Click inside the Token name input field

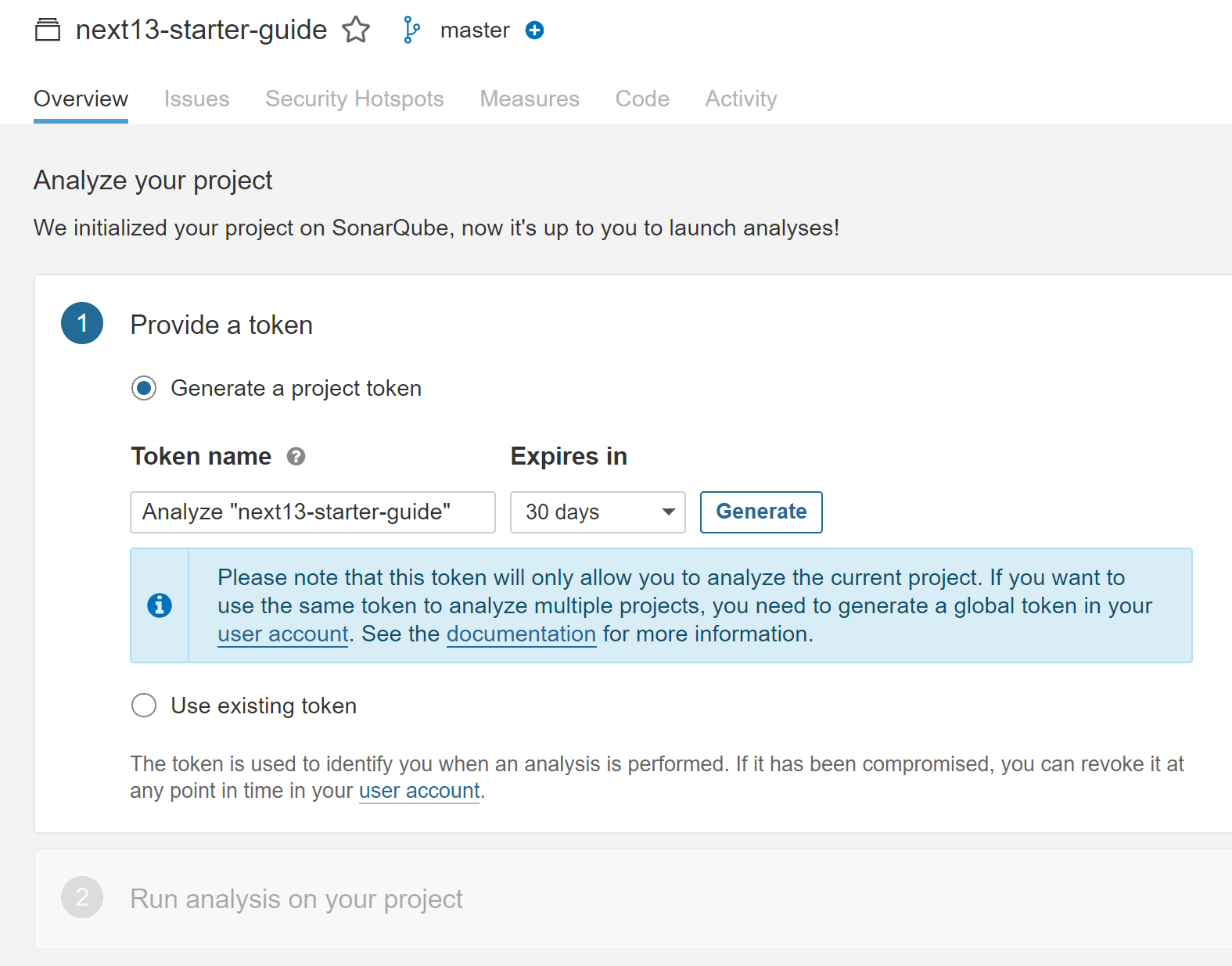coord(312,512)
